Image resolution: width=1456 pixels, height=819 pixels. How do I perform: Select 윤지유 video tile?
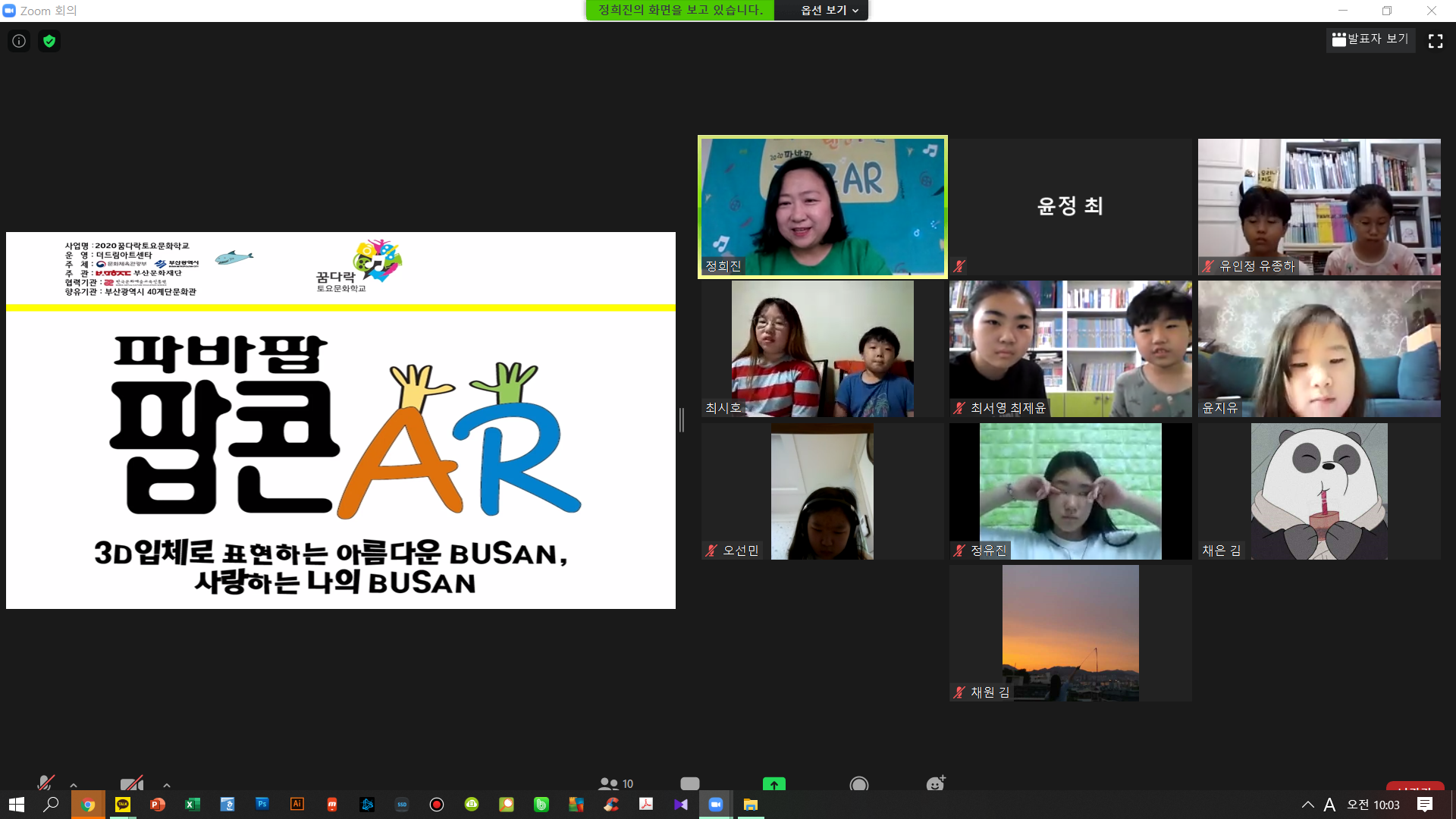click(1319, 349)
